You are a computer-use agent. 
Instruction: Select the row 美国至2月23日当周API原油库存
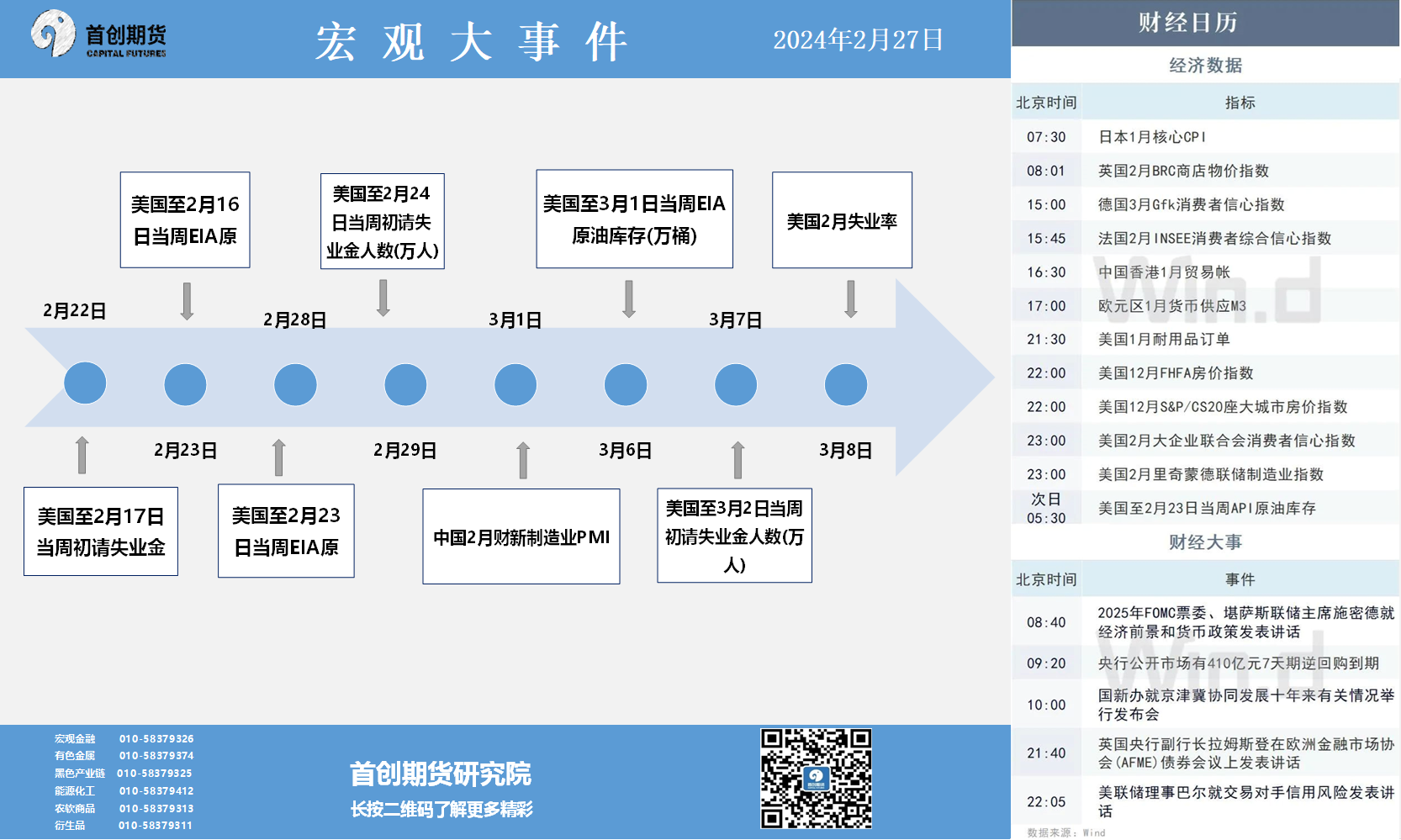coord(1205,508)
